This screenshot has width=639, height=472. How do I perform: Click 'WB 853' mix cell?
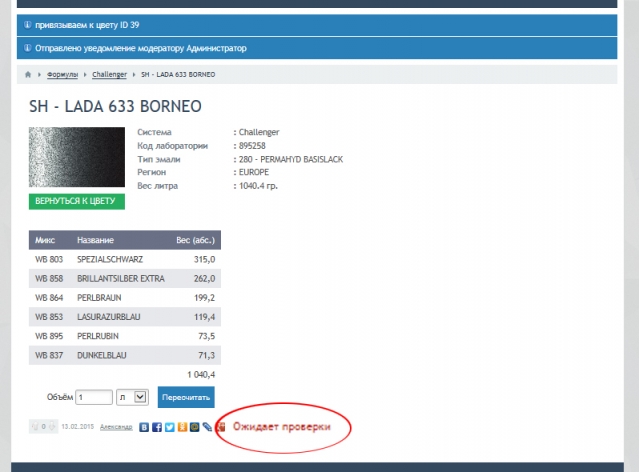pyautogui.click(x=49, y=317)
